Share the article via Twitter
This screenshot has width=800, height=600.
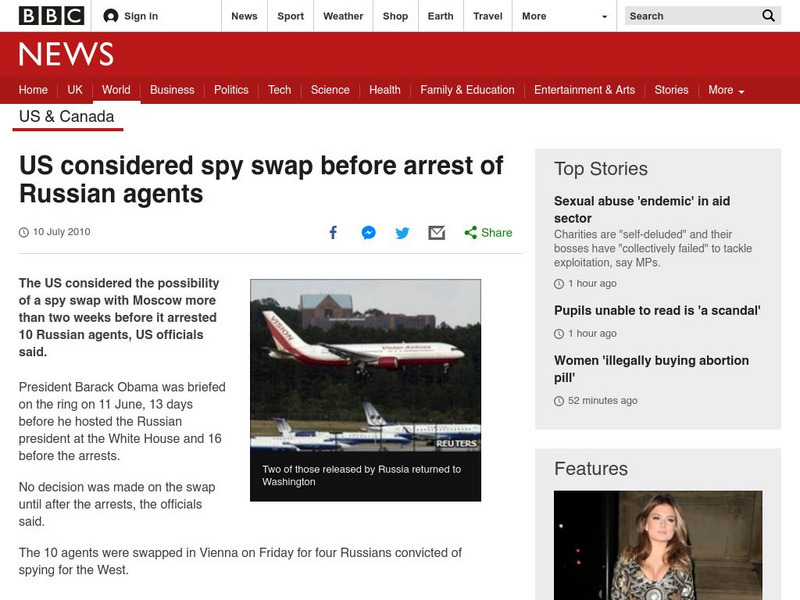(x=400, y=232)
